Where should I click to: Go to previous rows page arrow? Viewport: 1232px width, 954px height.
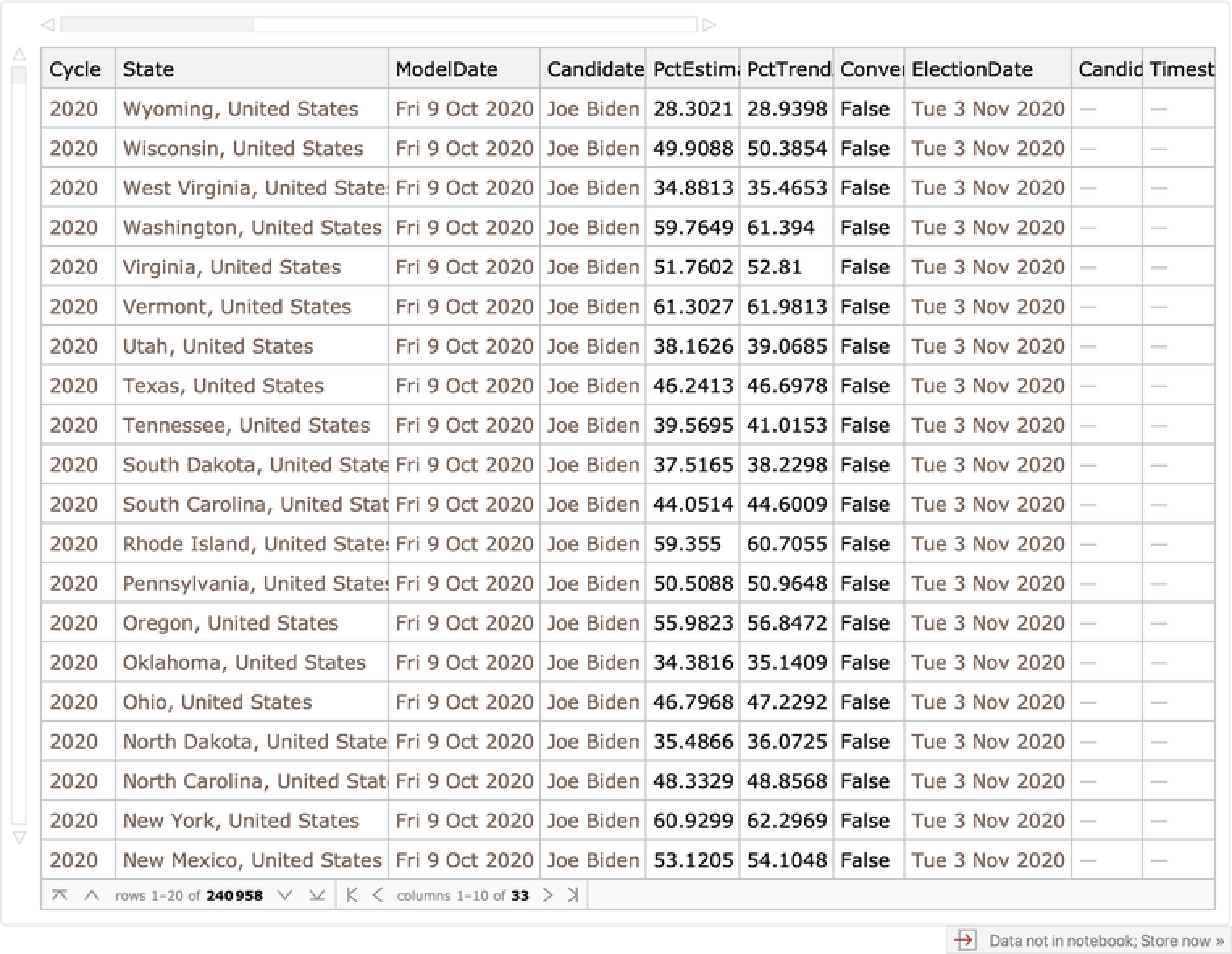point(92,895)
